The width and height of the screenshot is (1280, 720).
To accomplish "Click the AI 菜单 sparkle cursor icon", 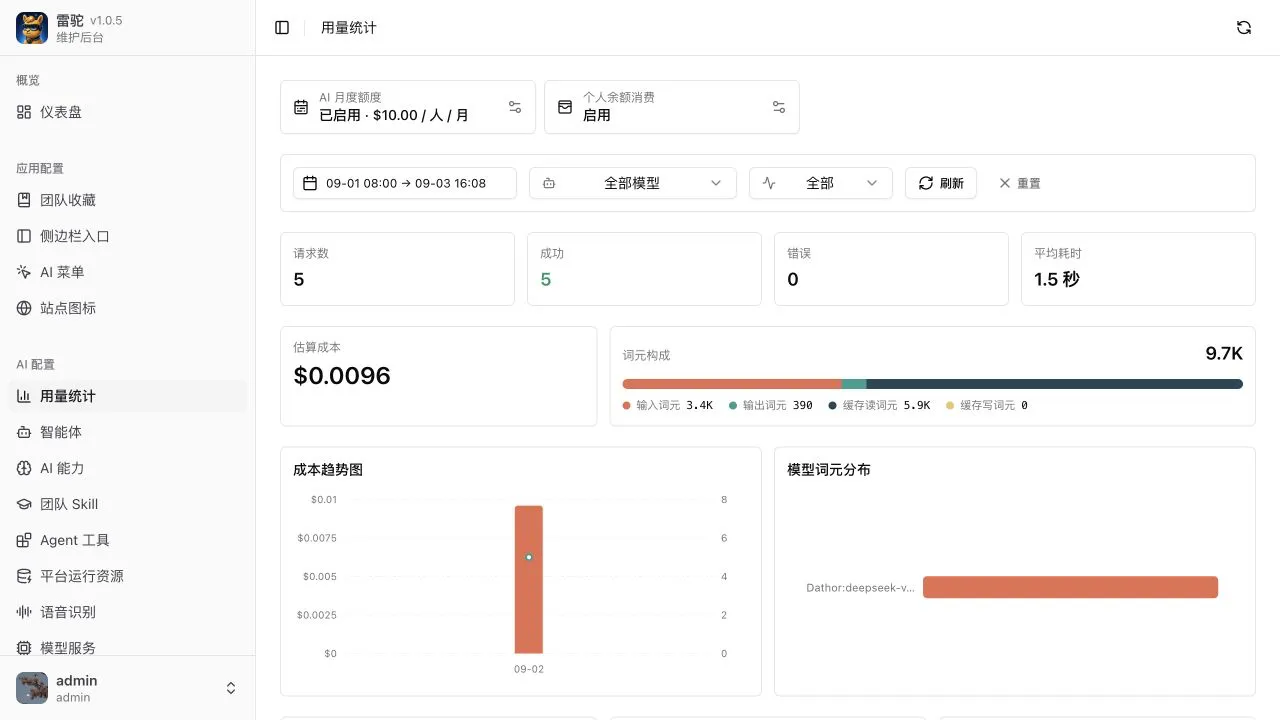I will (24, 272).
